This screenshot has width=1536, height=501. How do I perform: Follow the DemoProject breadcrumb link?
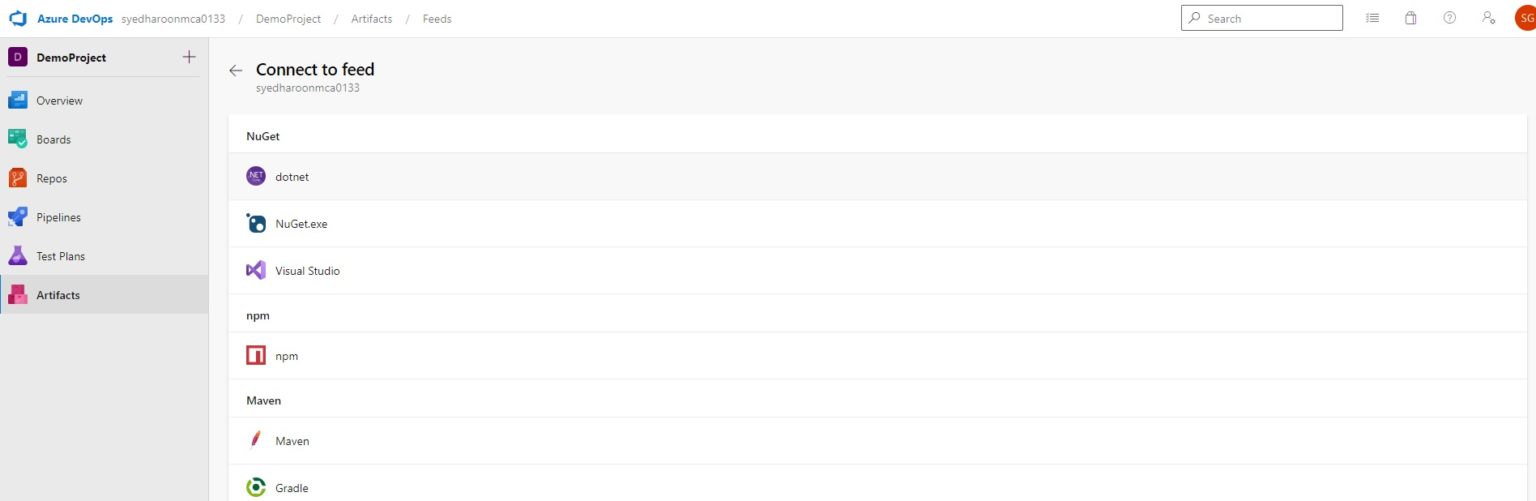tap(288, 19)
